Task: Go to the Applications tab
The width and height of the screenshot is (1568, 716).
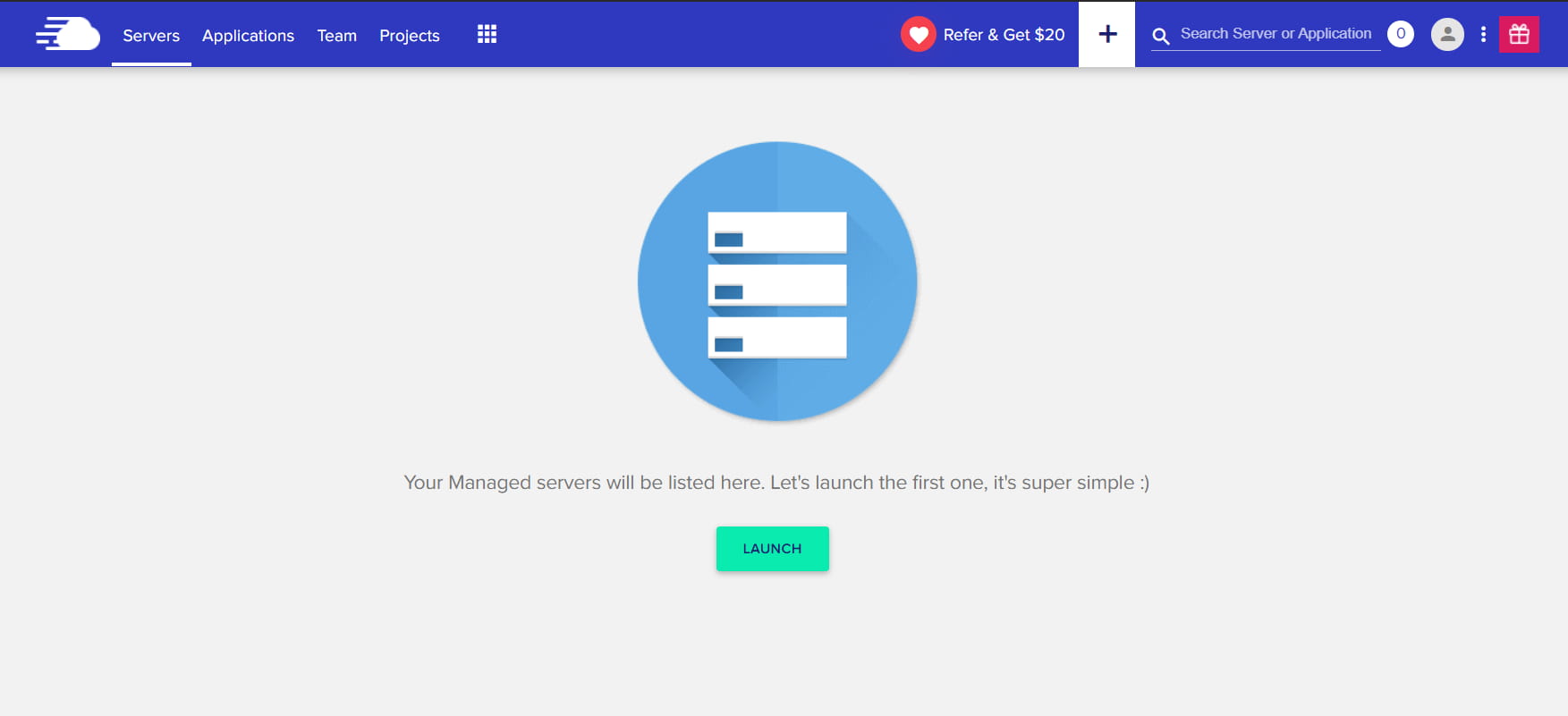Action: tap(248, 36)
